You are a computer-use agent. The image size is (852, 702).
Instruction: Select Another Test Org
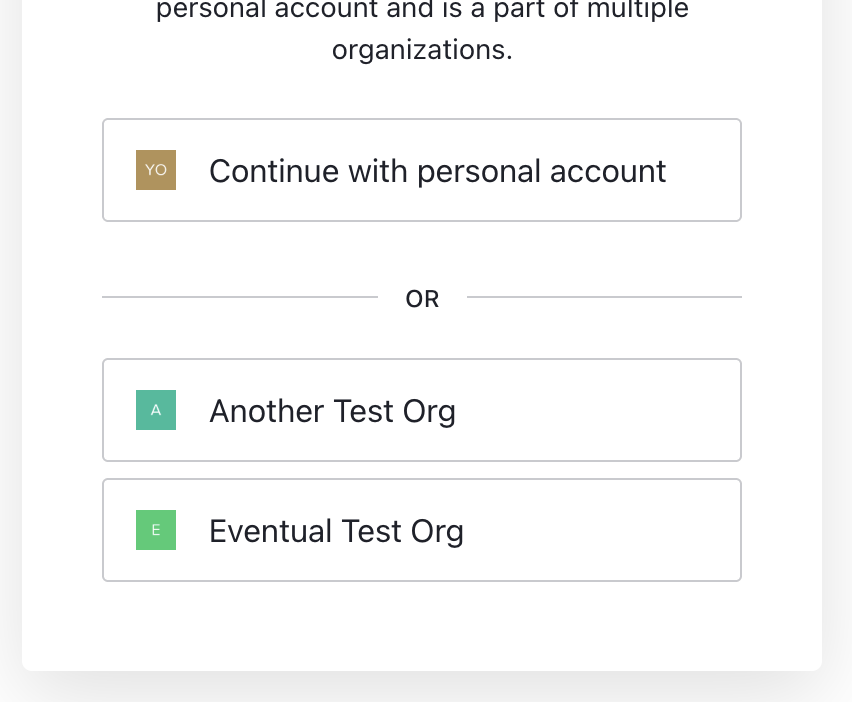(x=422, y=410)
